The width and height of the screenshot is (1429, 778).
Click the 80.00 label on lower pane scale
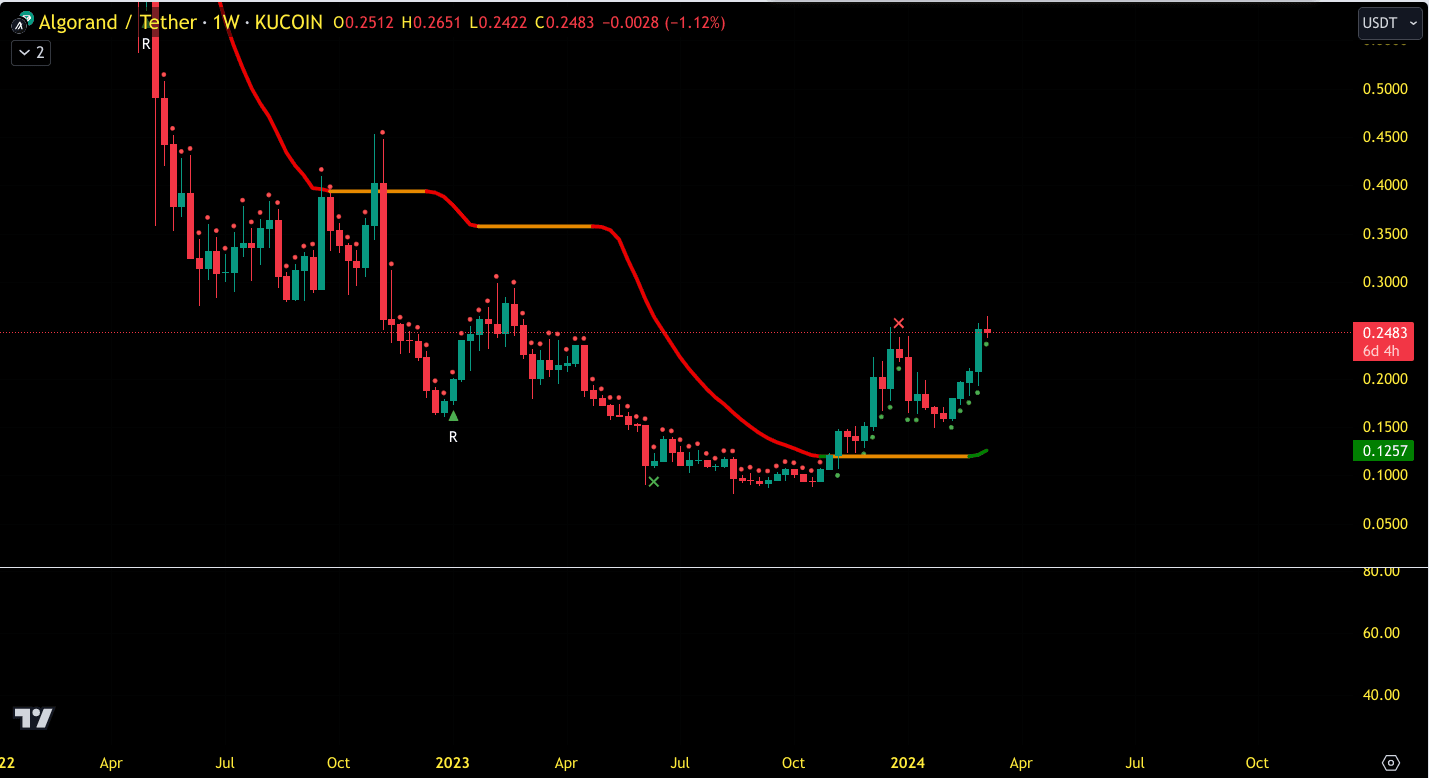[1381, 571]
